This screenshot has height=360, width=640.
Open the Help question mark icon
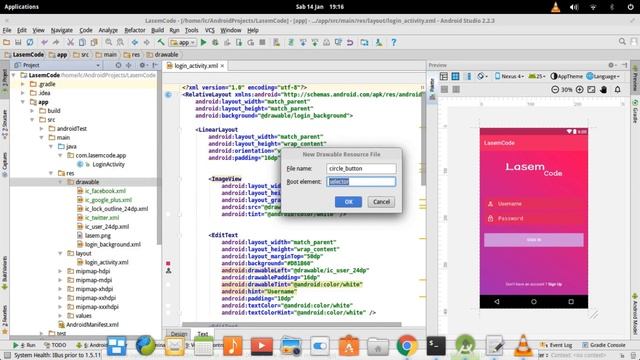point(393,42)
